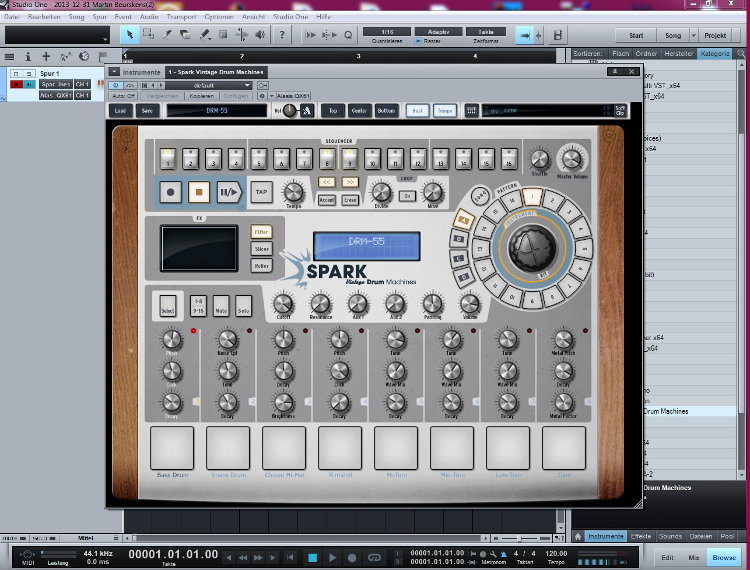
Task: Click the Spark stop button
Action: click(199, 192)
